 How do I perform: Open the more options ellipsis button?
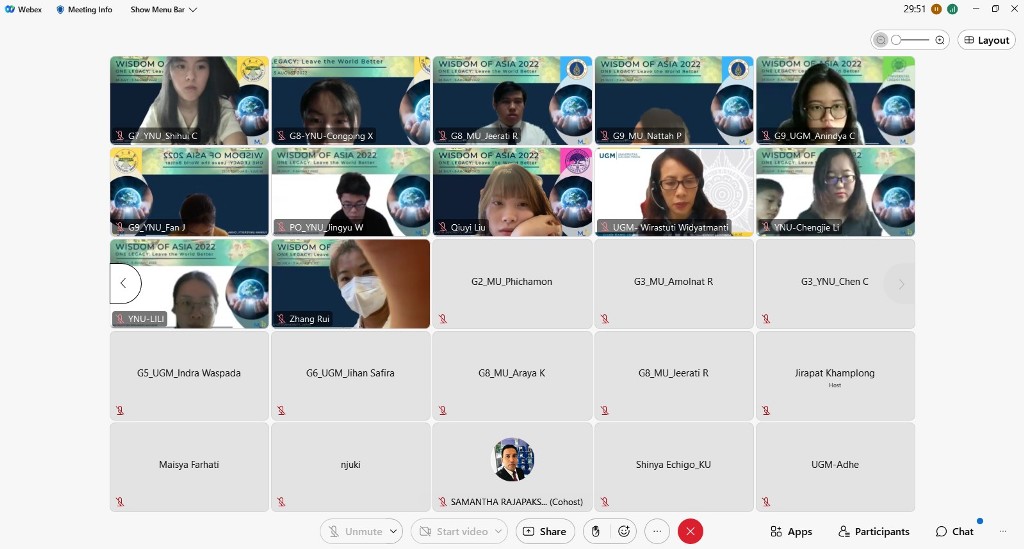click(x=657, y=532)
